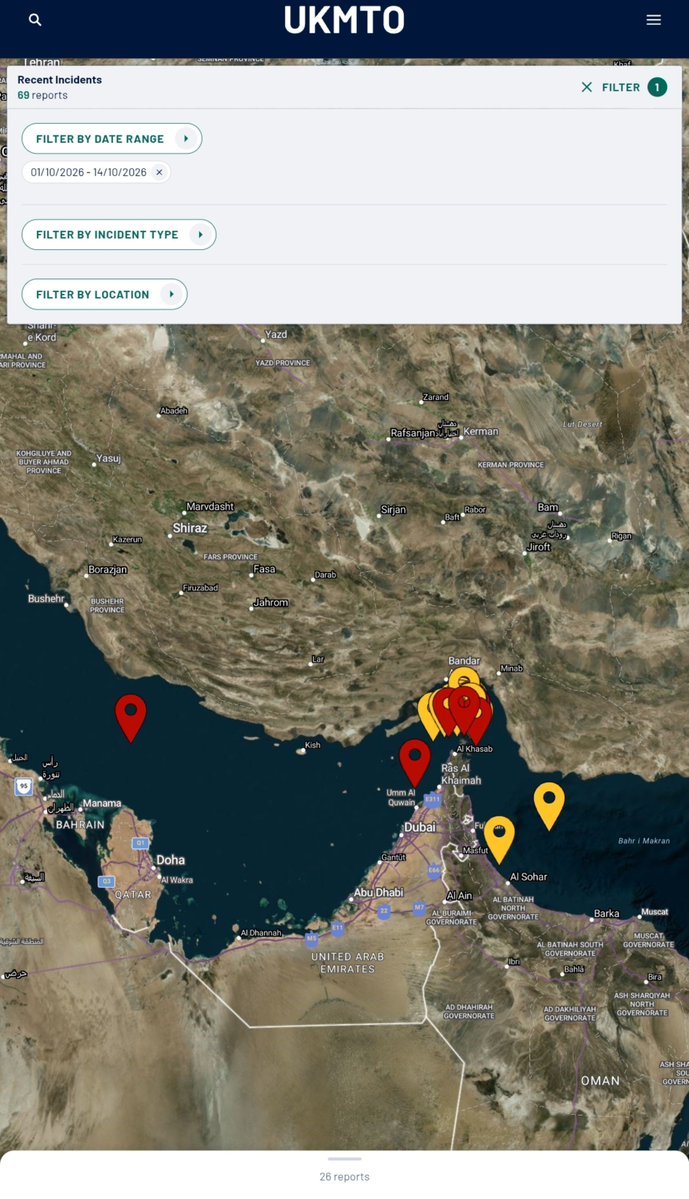Image resolution: width=689 pixels, height=1199 pixels.
Task: Click the Barka map label
Action: click(x=606, y=913)
